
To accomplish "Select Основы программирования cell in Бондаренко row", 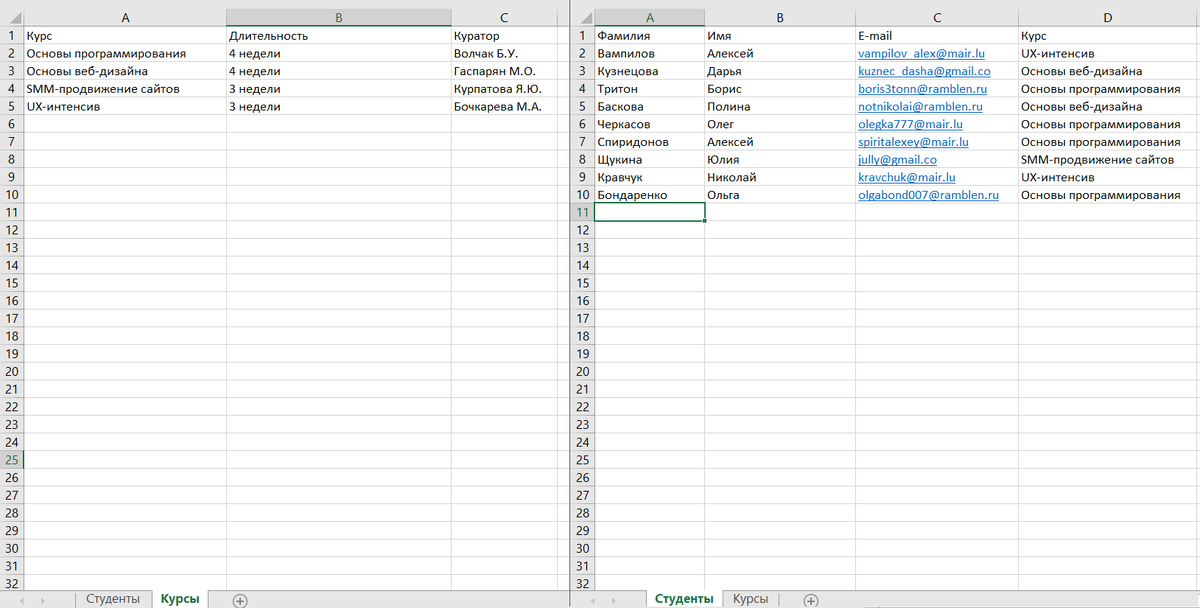I will (1108, 195).
